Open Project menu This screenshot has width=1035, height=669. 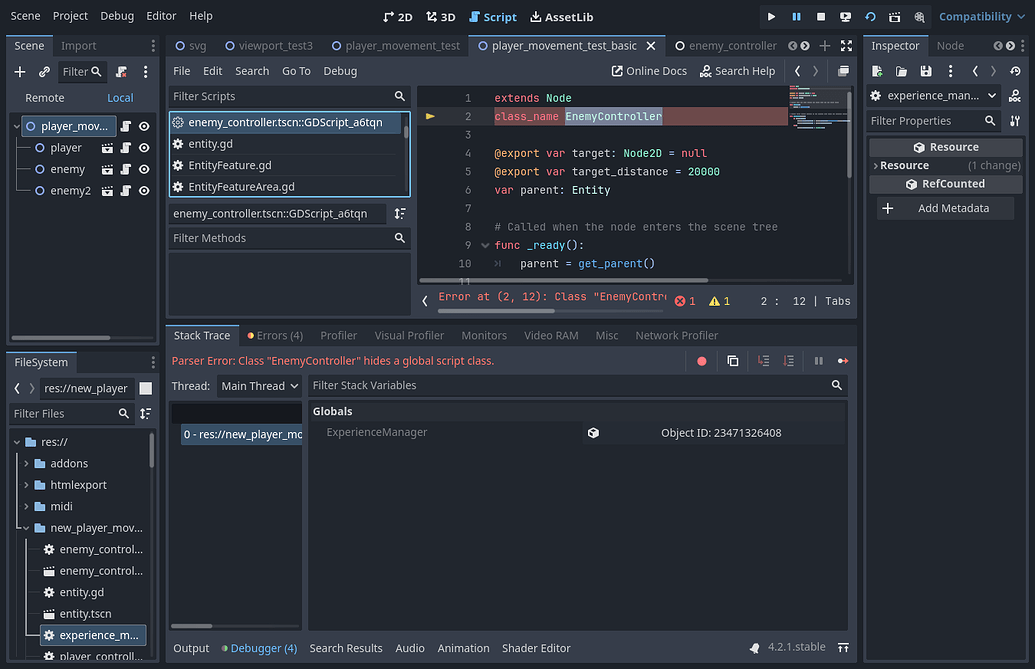pyautogui.click(x=70, y=16)
